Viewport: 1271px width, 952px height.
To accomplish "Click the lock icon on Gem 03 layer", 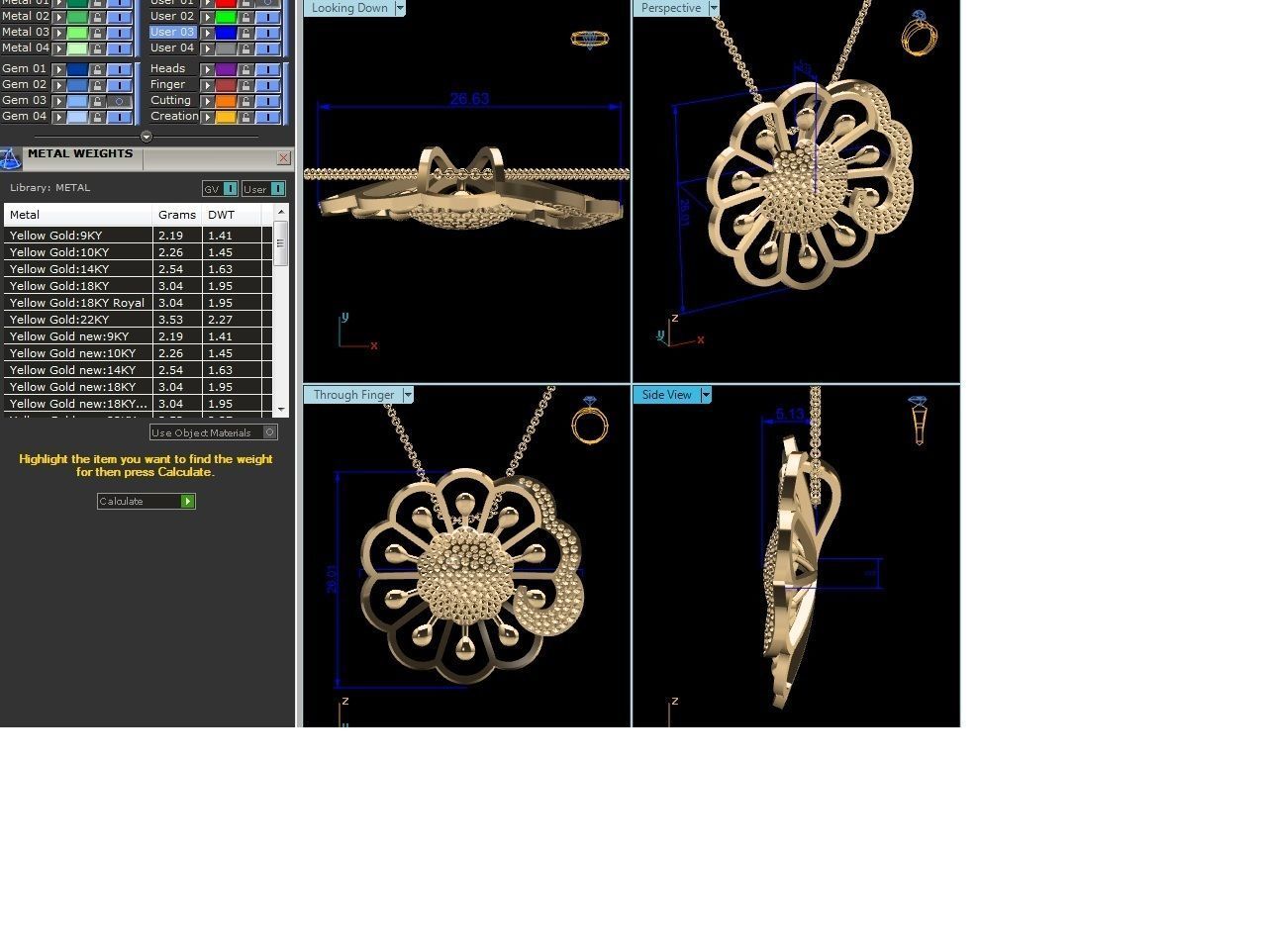I will [98, 101].
